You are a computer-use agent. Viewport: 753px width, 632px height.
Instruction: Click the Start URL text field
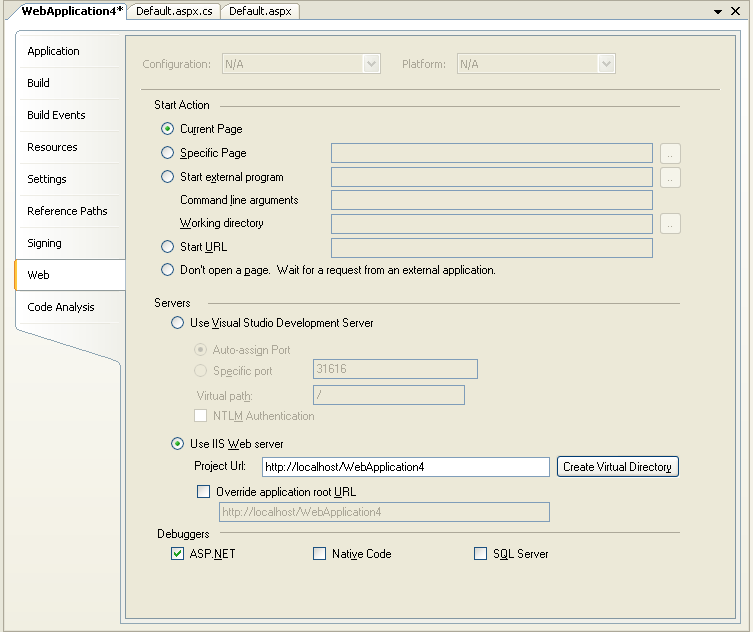pyautogui.click(x=492, y=248)
